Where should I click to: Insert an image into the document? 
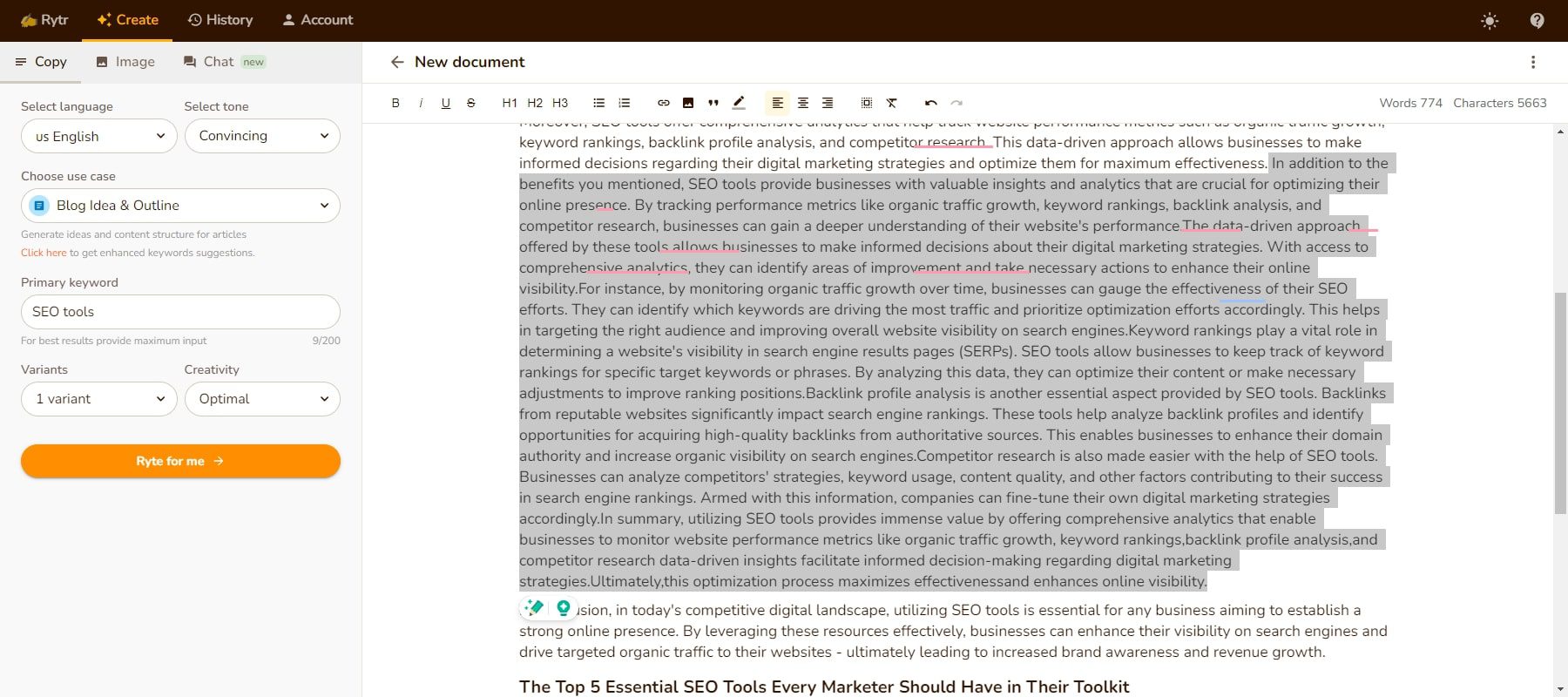pyautogui.click(x=688, y=103)
